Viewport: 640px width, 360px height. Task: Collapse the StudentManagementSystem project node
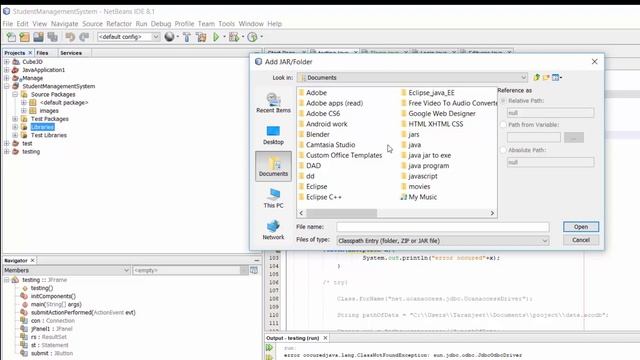pos(7,86)
